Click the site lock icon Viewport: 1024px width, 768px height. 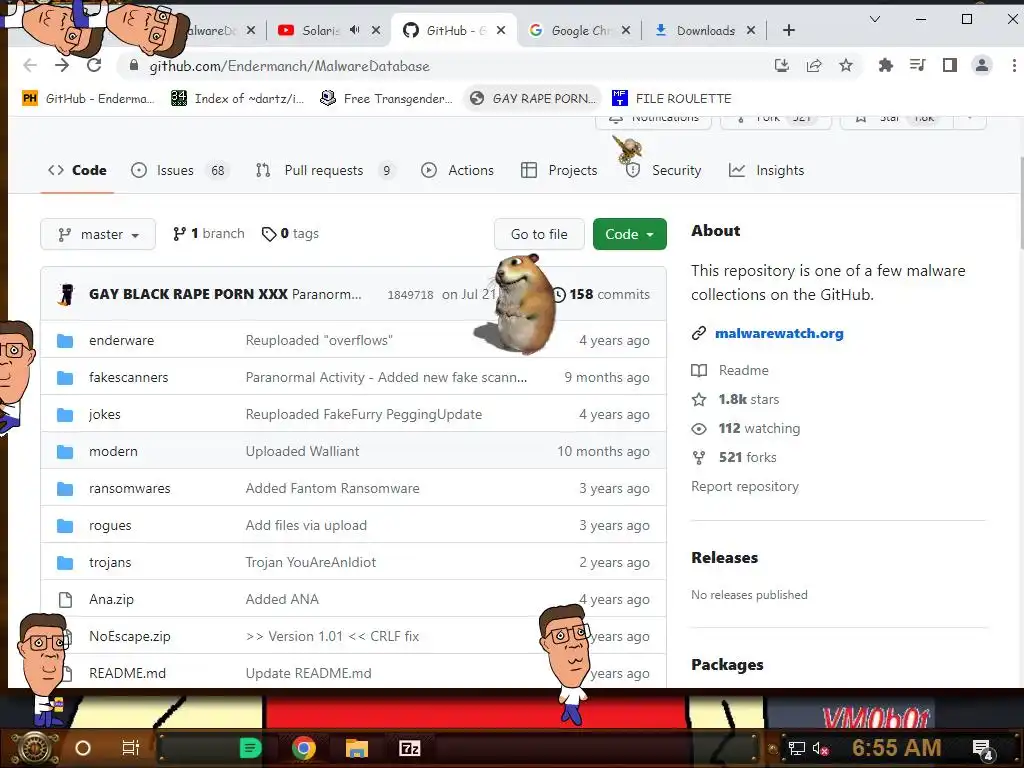tap(134, 65)
